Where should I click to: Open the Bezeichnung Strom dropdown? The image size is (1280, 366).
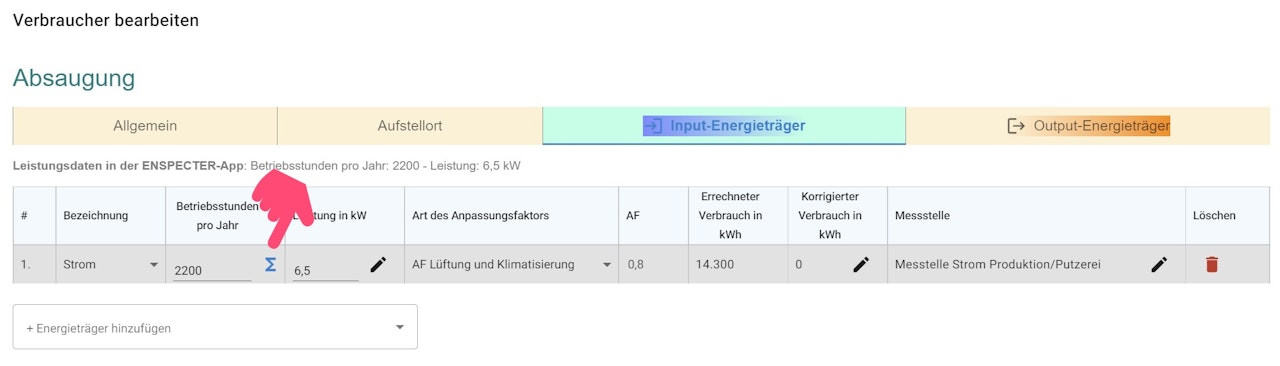pos(111,265)
